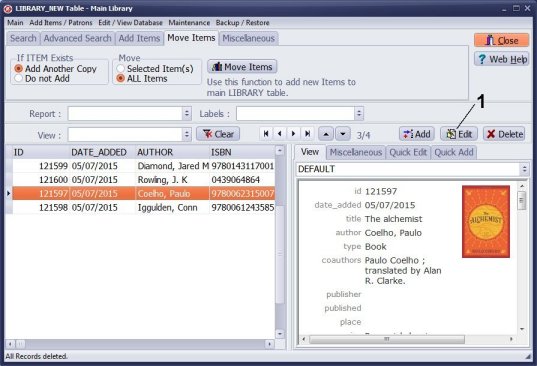The height and width of the screenshot is (366, 537).
Task: Select row with Coelho, Paulo
Action: coord(143,193)
